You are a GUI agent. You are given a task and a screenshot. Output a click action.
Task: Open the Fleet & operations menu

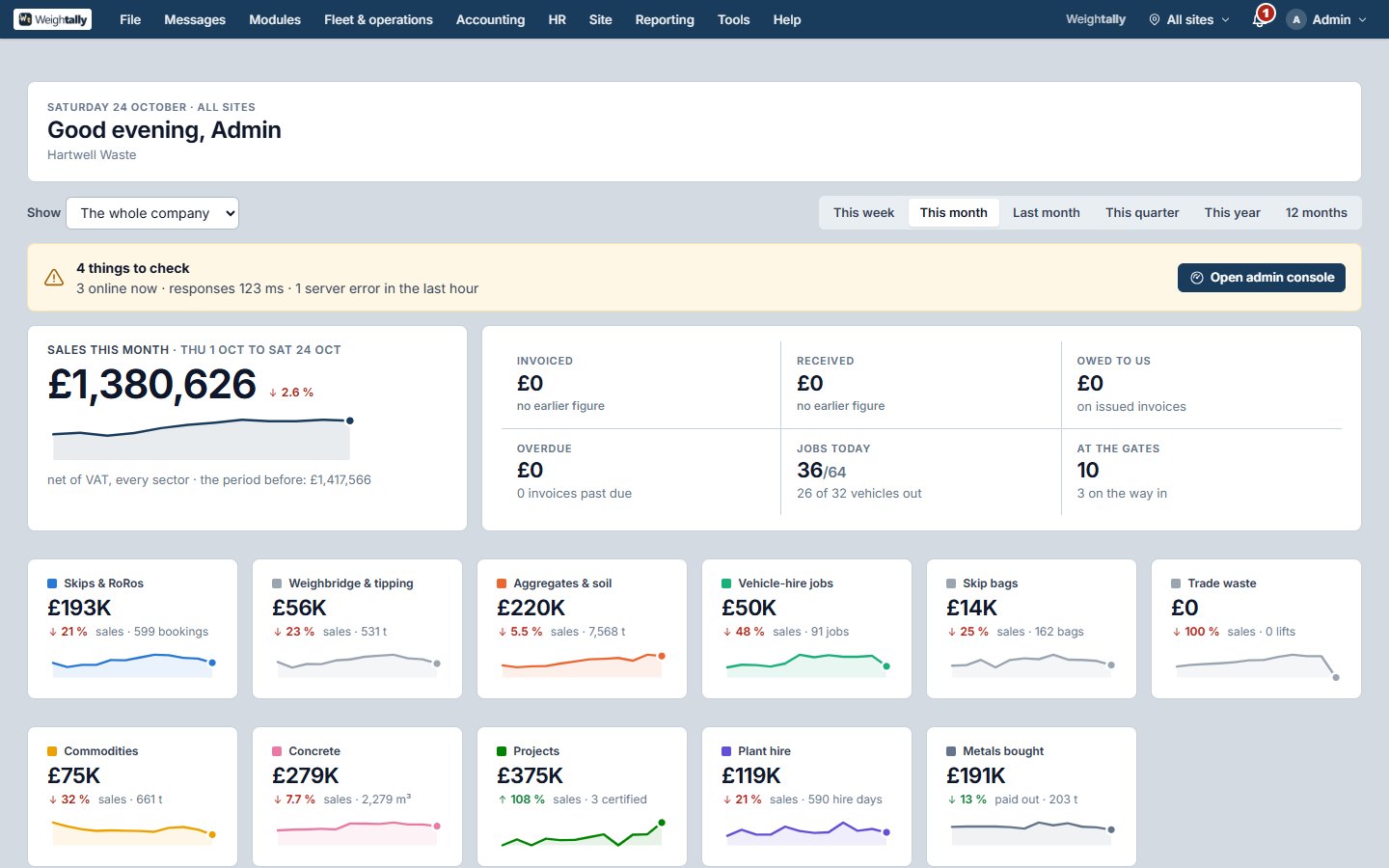coord(378,19)
